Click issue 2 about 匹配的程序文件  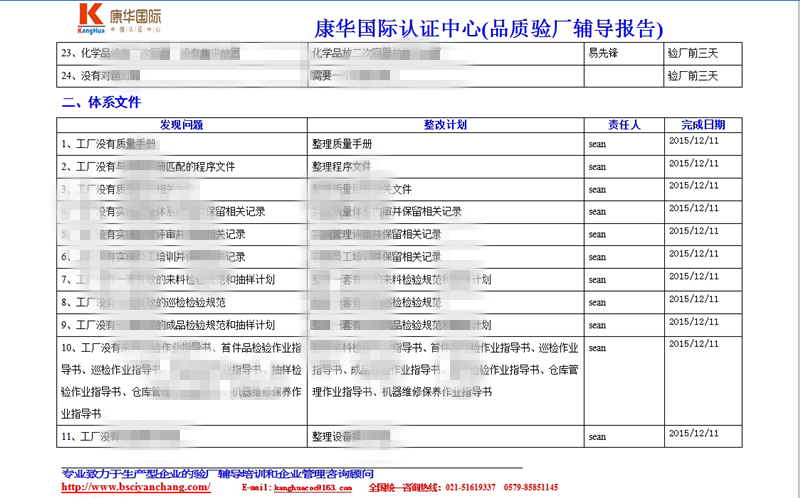pyautogui.click(x=182, y=167)
